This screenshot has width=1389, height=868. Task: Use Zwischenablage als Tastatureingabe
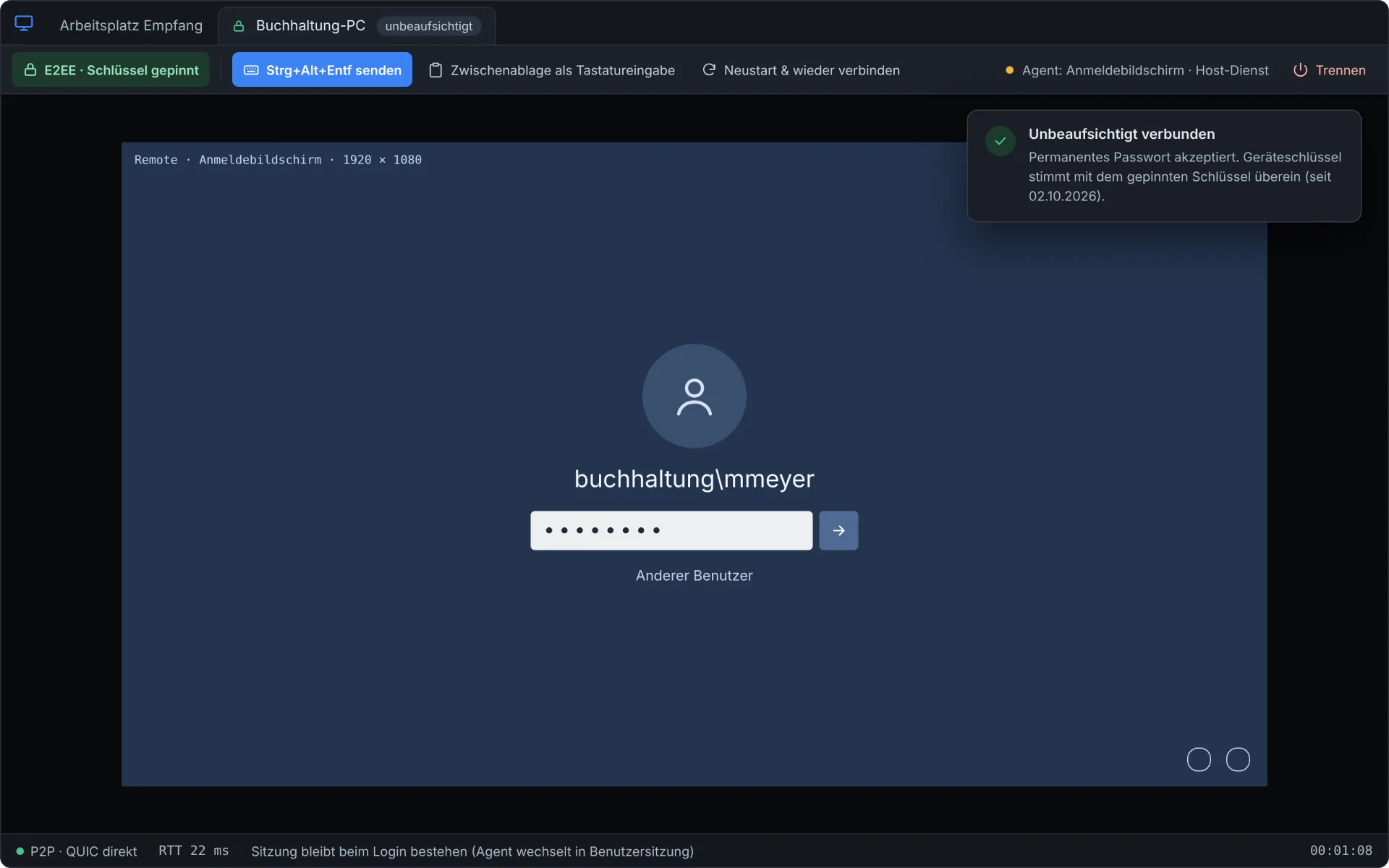point(552,69)
